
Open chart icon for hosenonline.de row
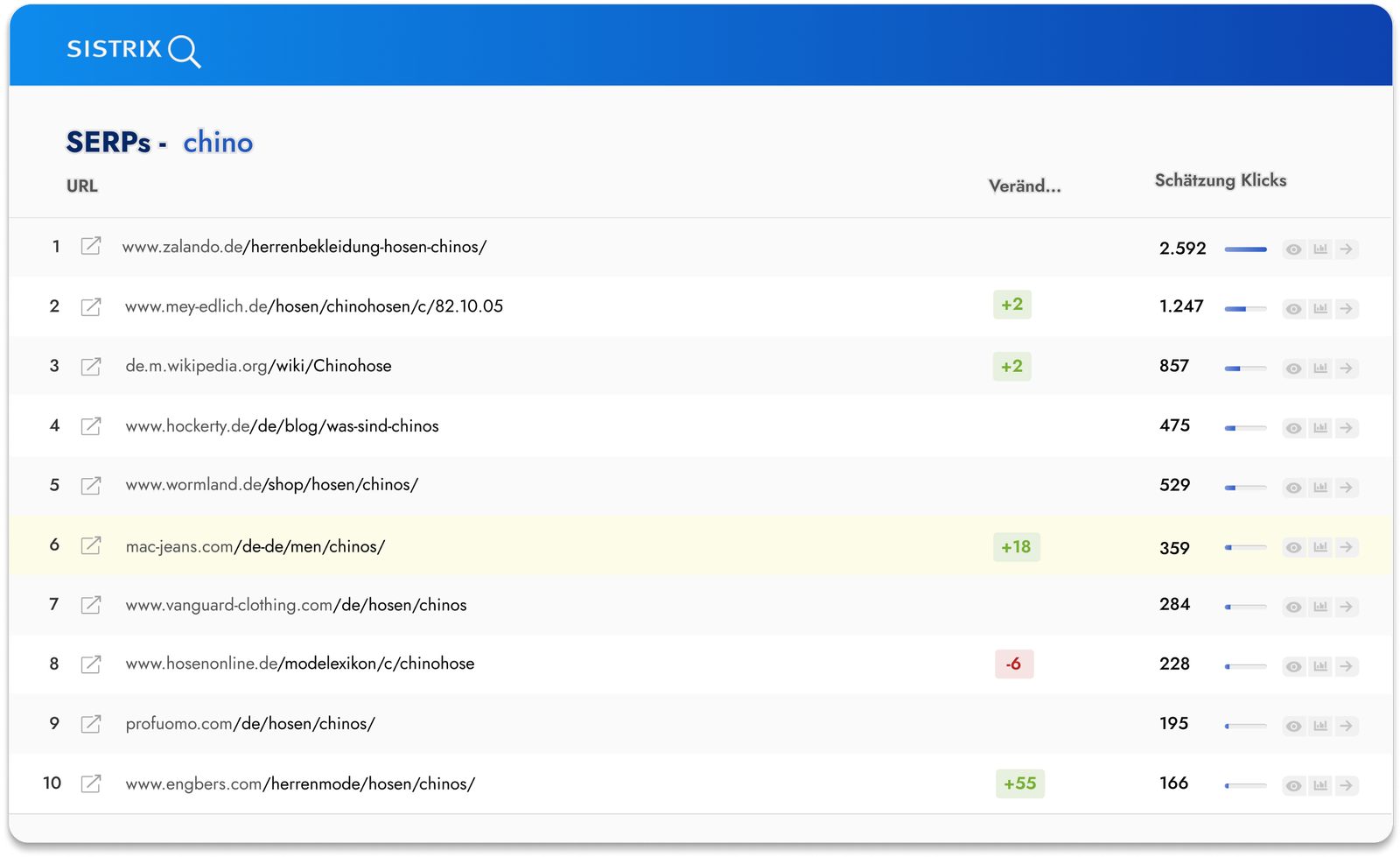point(1320,667)
